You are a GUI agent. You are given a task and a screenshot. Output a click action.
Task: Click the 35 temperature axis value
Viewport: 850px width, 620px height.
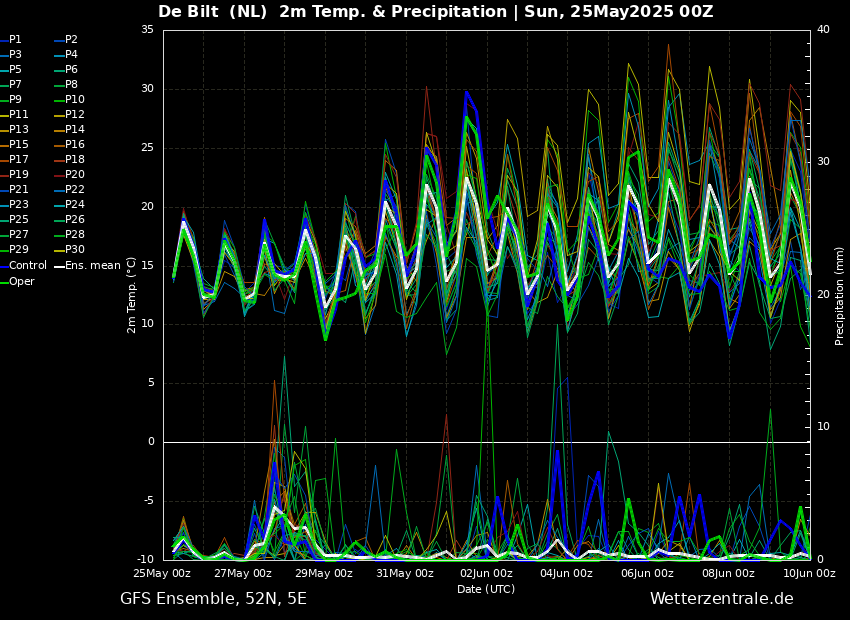pos(147,30)
